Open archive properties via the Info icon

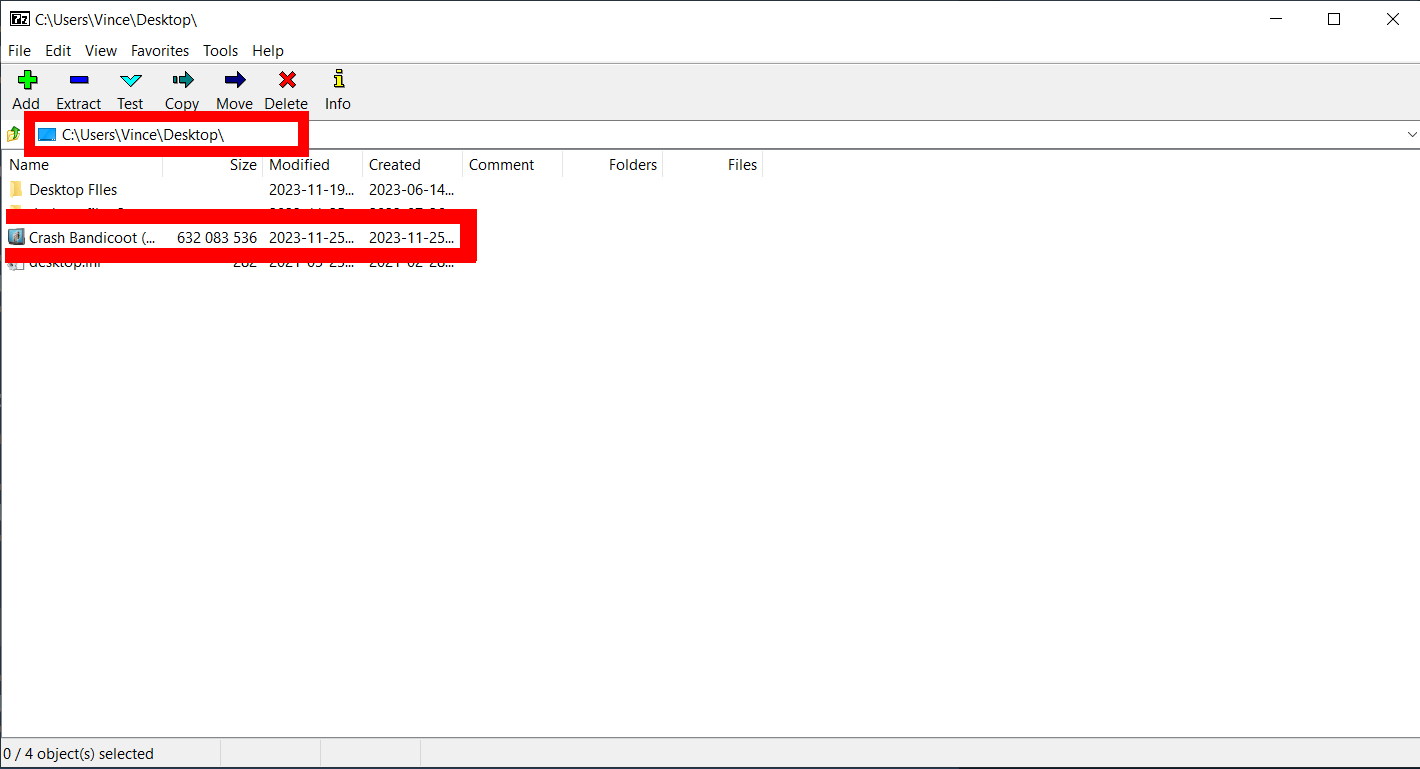coord(337,88)
